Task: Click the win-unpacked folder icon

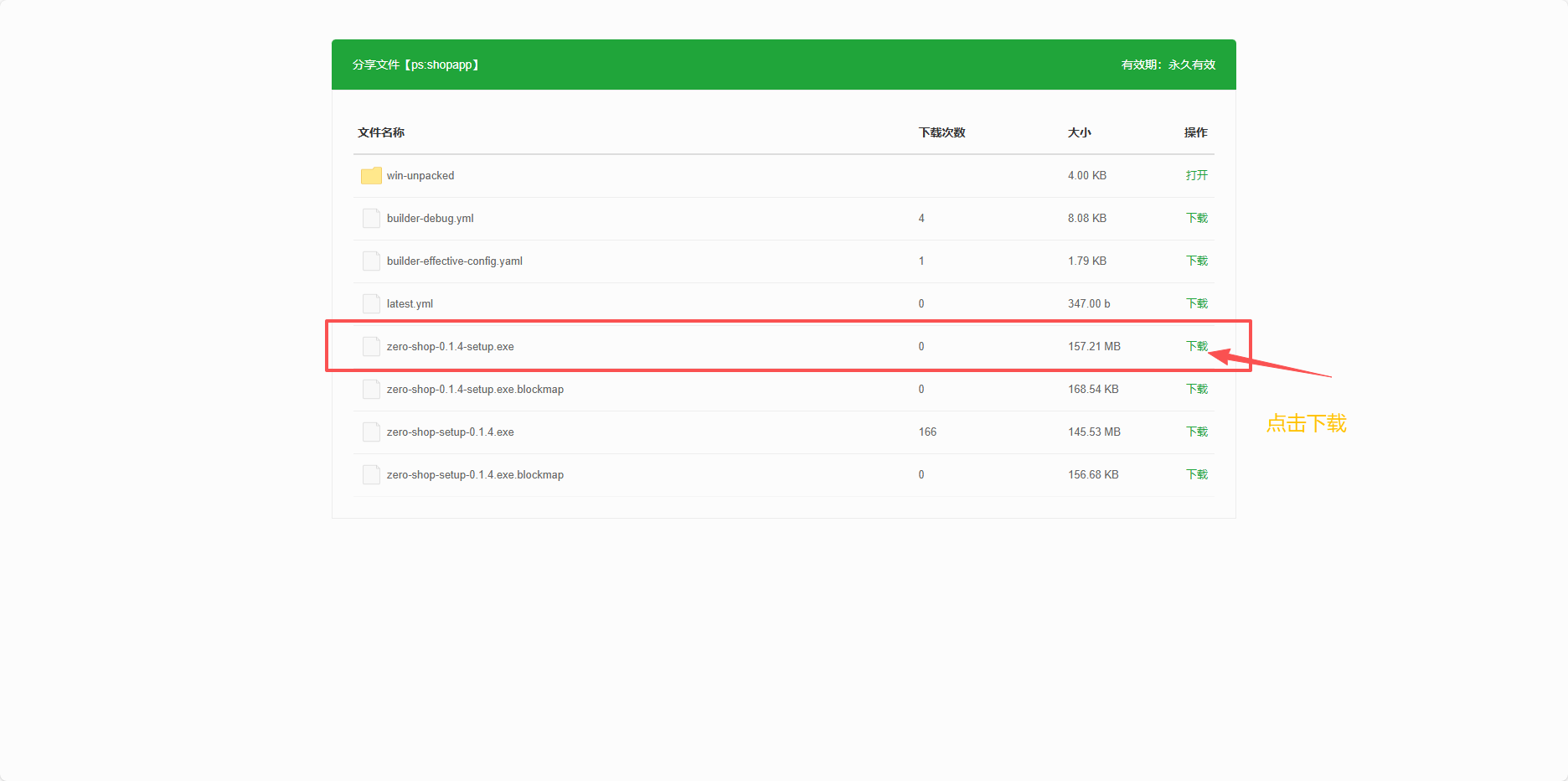Action: coord(371,176)
